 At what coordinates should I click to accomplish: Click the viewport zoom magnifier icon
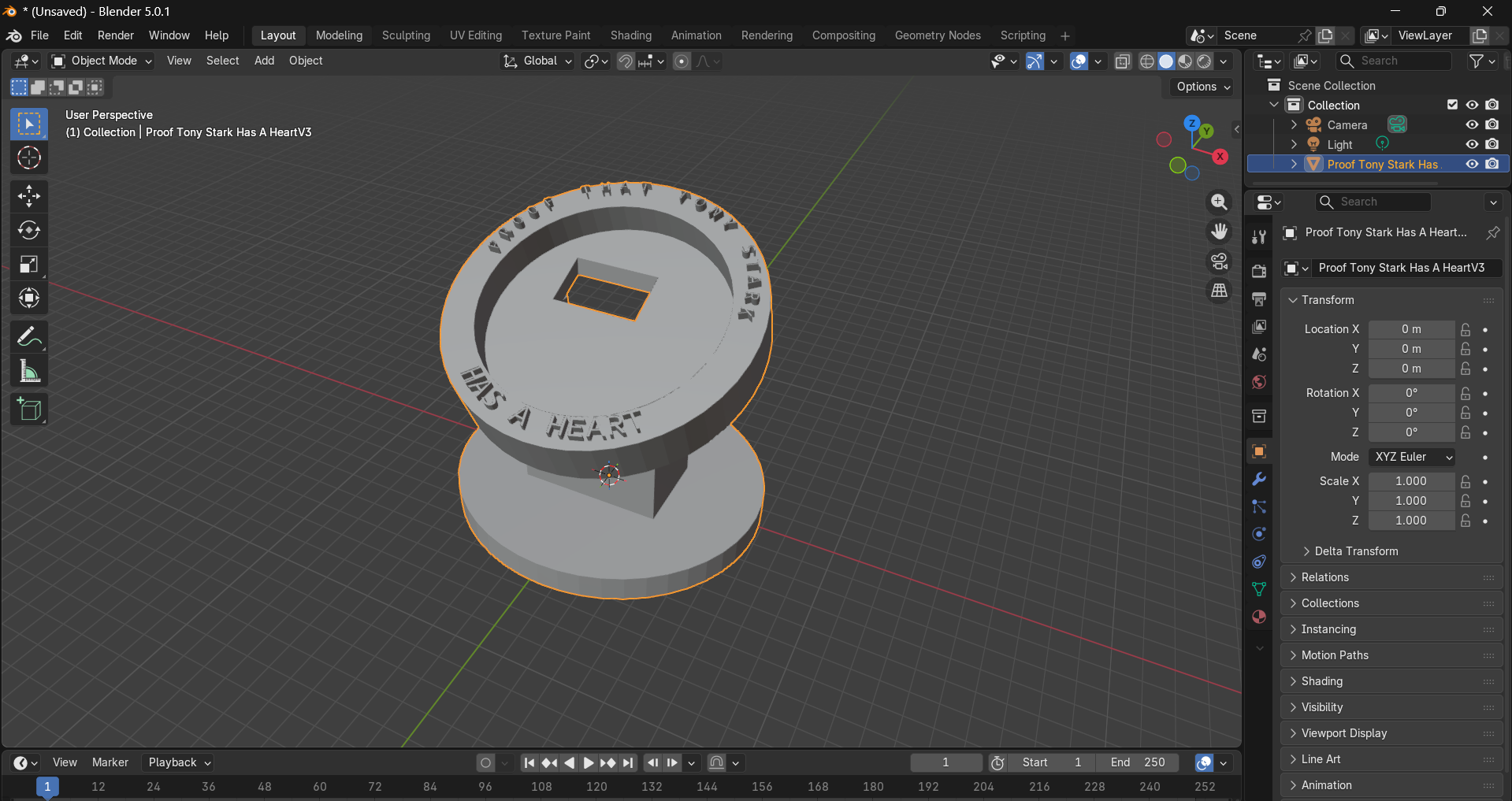(x=1219, y=202)
